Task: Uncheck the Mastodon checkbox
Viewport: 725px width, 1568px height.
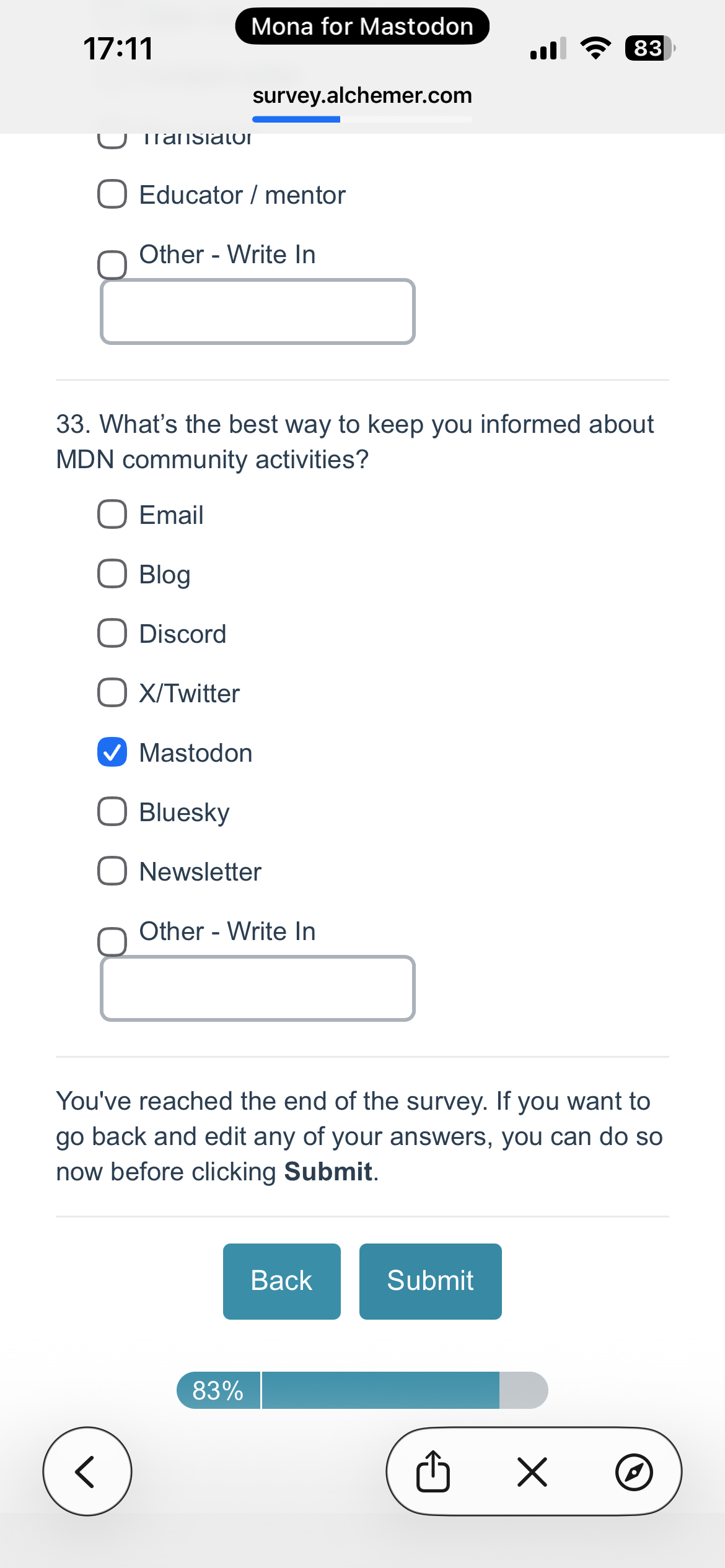Action: (x=112, y=752)
